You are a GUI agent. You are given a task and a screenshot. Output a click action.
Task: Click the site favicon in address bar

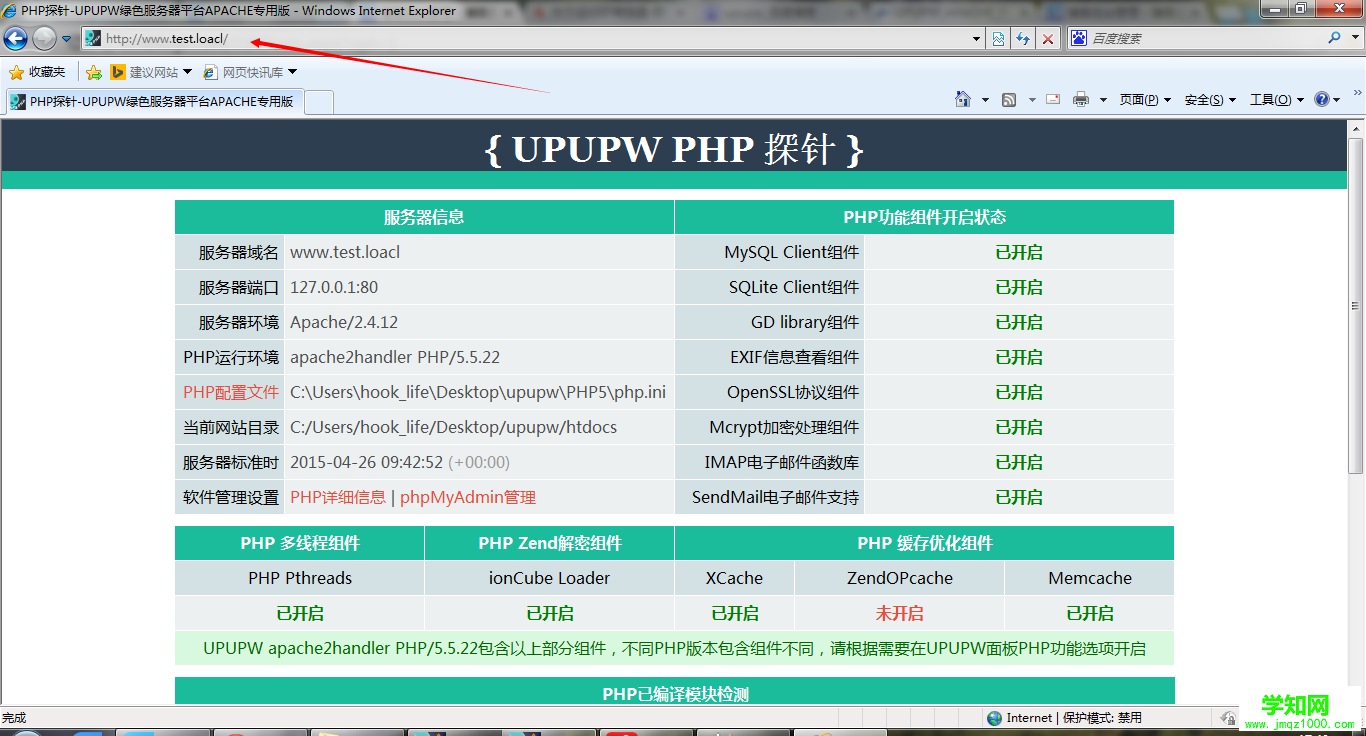(93, 38)
